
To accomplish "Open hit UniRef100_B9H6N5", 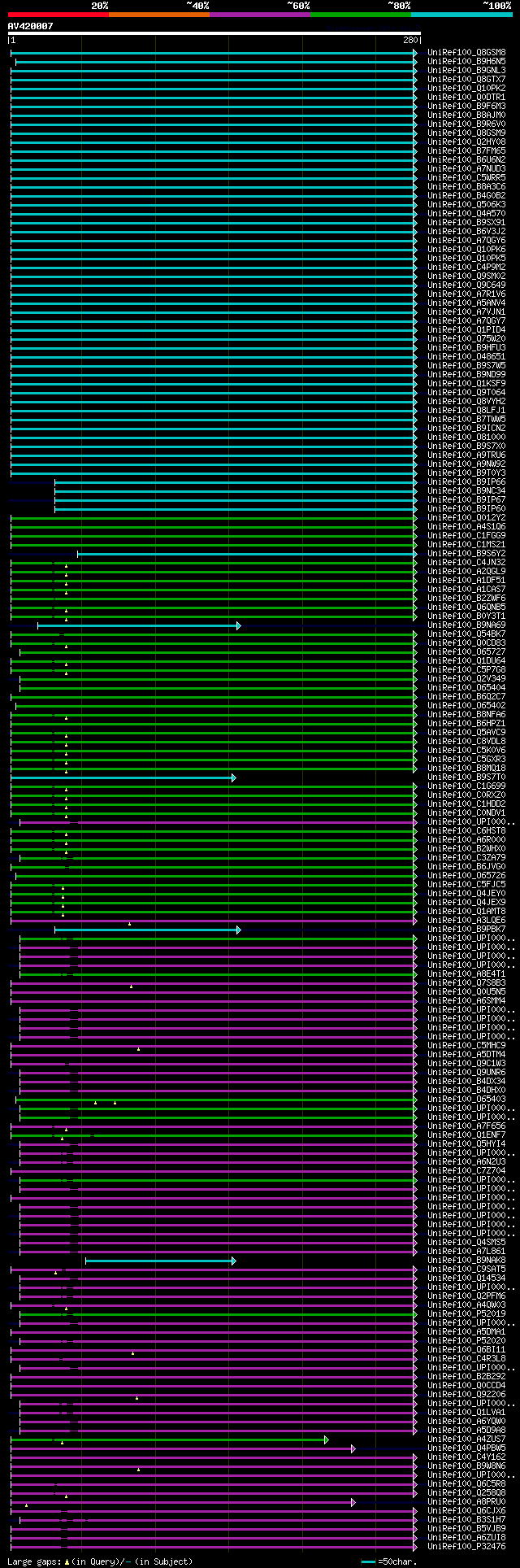I will (x=466, y=61).
